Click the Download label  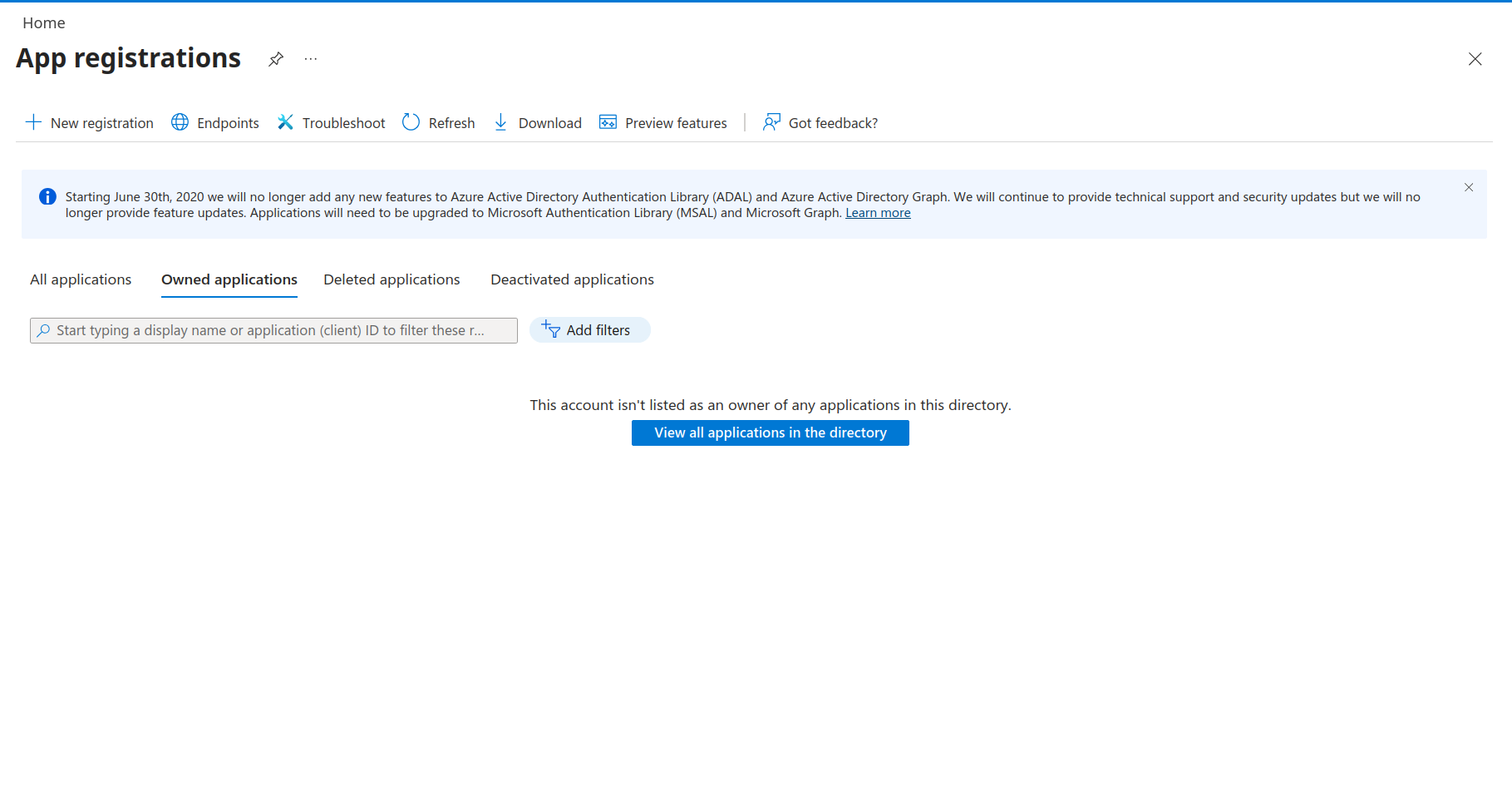[550, 123]
